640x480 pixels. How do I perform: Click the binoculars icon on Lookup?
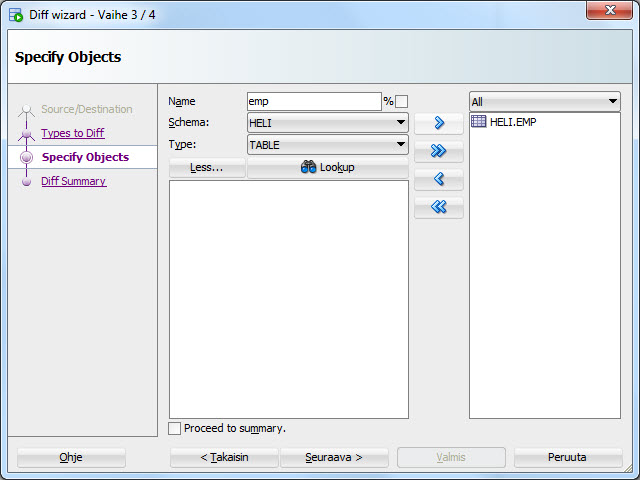click(x=309, y=167)
